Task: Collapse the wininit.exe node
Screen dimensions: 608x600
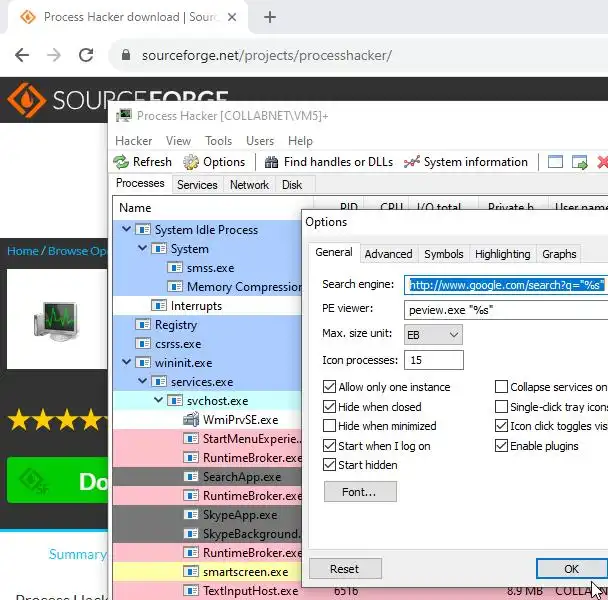Action: coord(126,362)
